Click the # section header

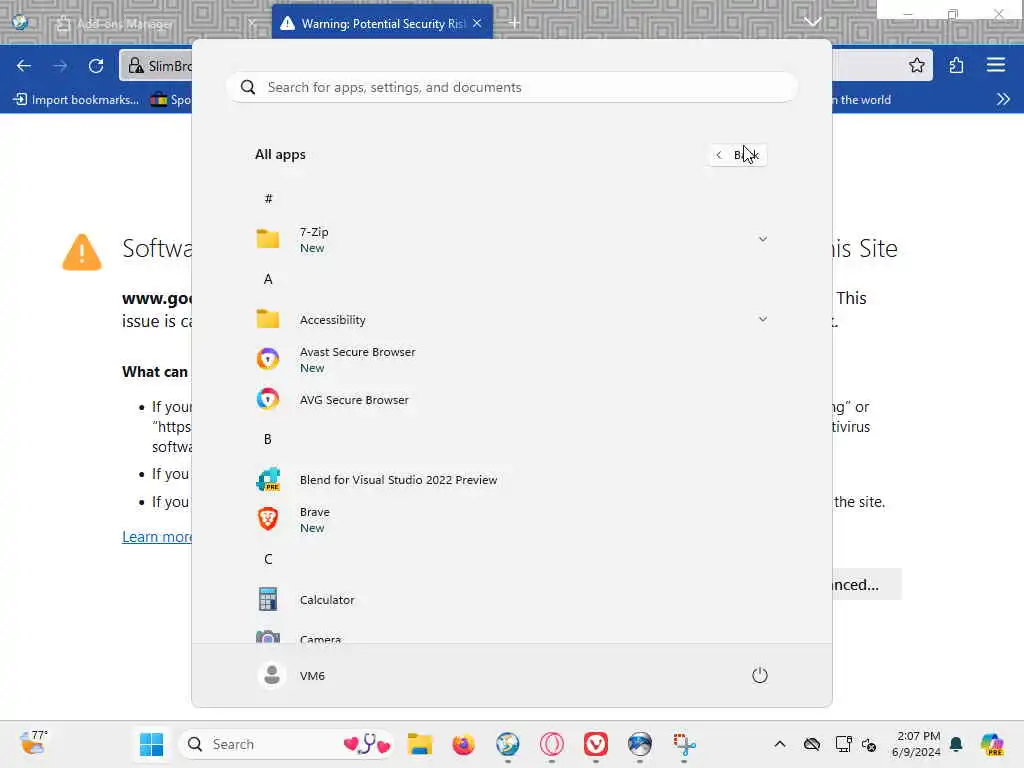(268, 199)
